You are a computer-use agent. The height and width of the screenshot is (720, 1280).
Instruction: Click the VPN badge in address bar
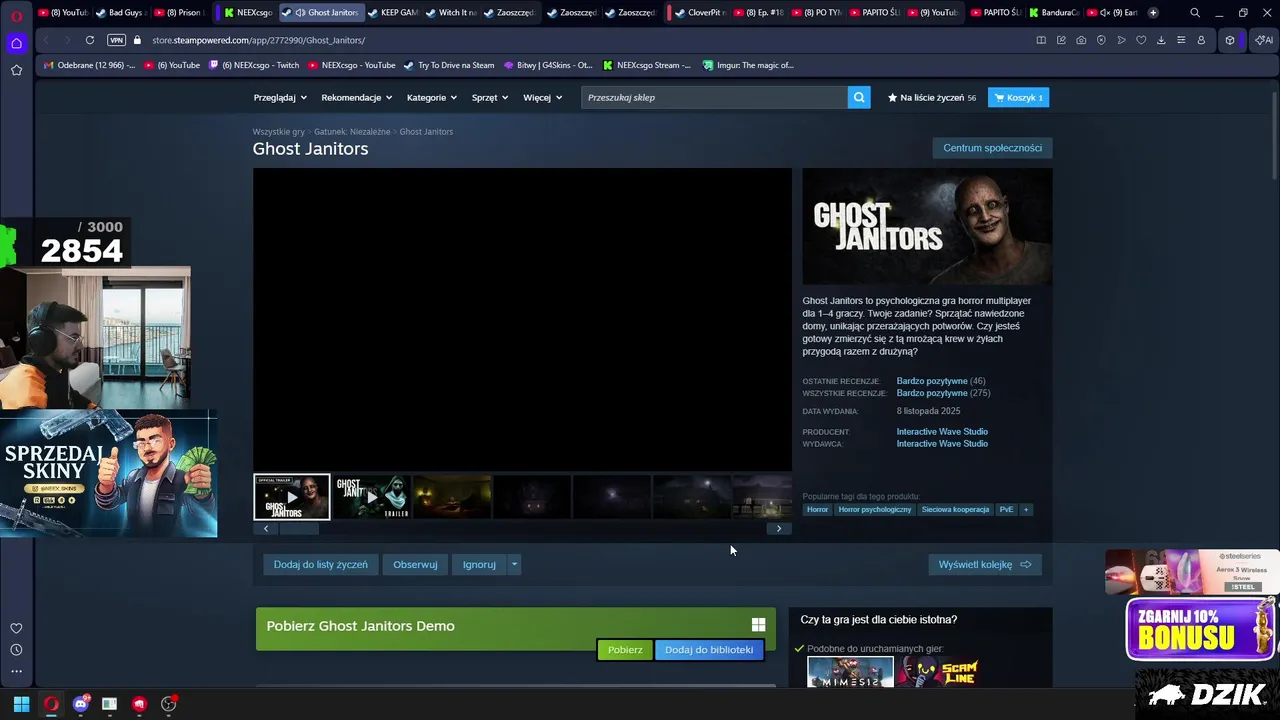click(116, 40)
